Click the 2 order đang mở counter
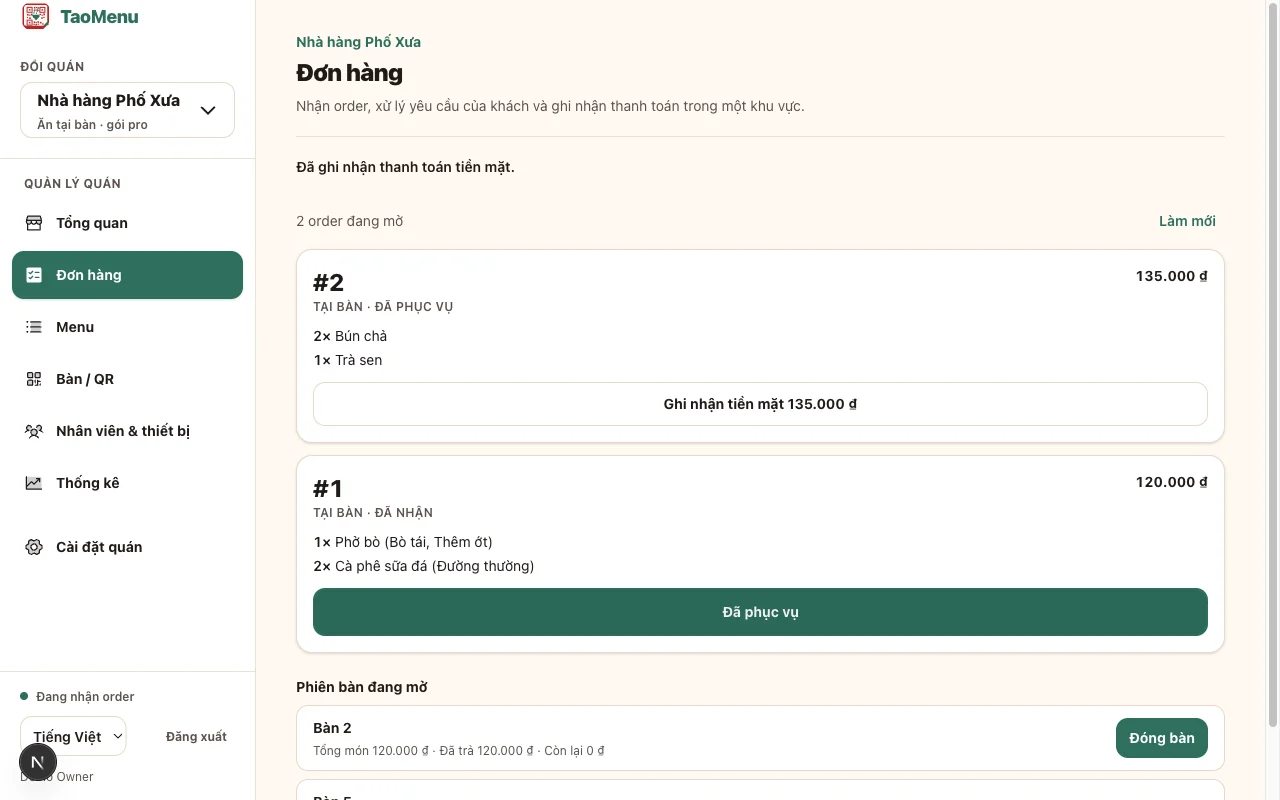Image resolution: width=1280 pixels, height=800 pixels. pyautogui.click(x=350, y=221)
